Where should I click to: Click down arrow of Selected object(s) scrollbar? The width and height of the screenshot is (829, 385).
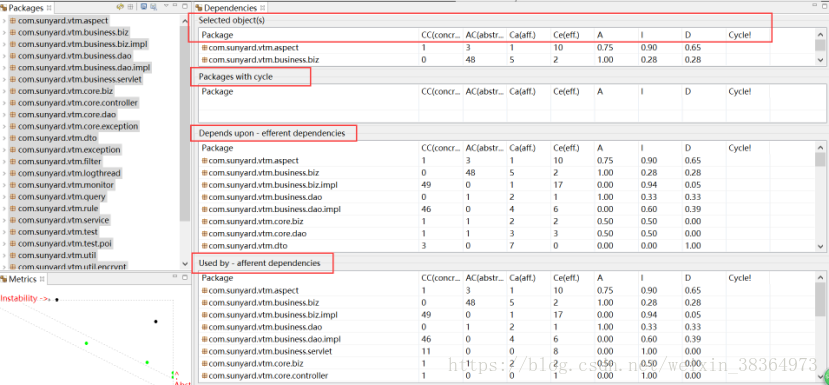(820, 60)
